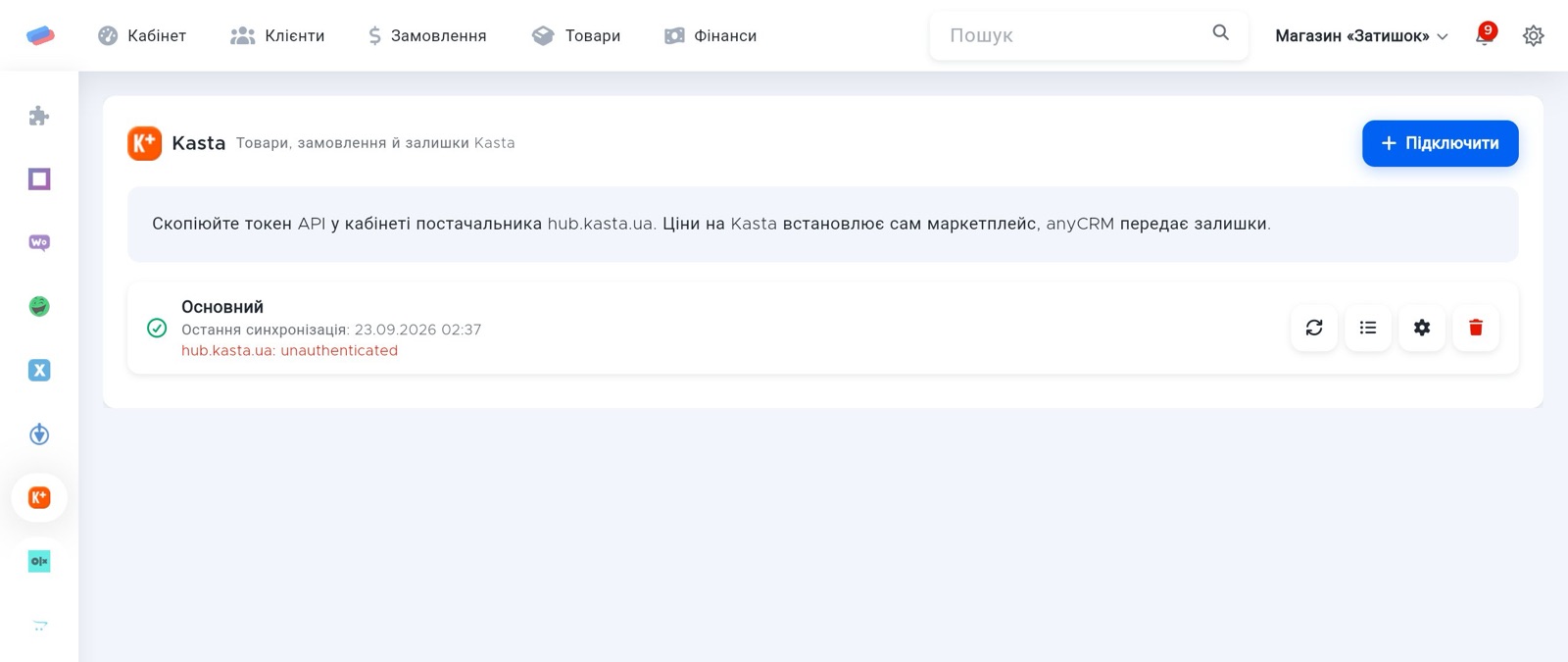Click the green check status icon for Основний
Viewport: 1568px width, 662px height.
(x=157, y=328)
